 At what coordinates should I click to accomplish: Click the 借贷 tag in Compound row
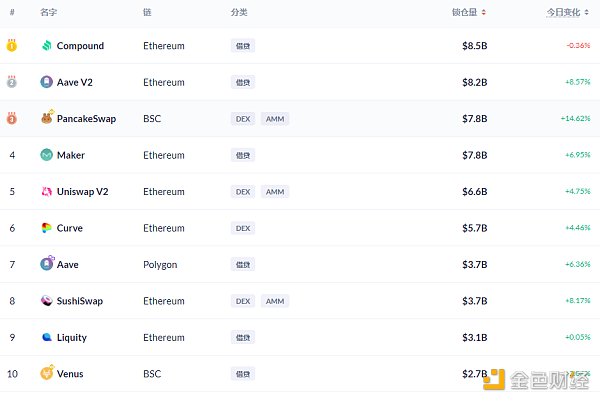coord(242,46)
